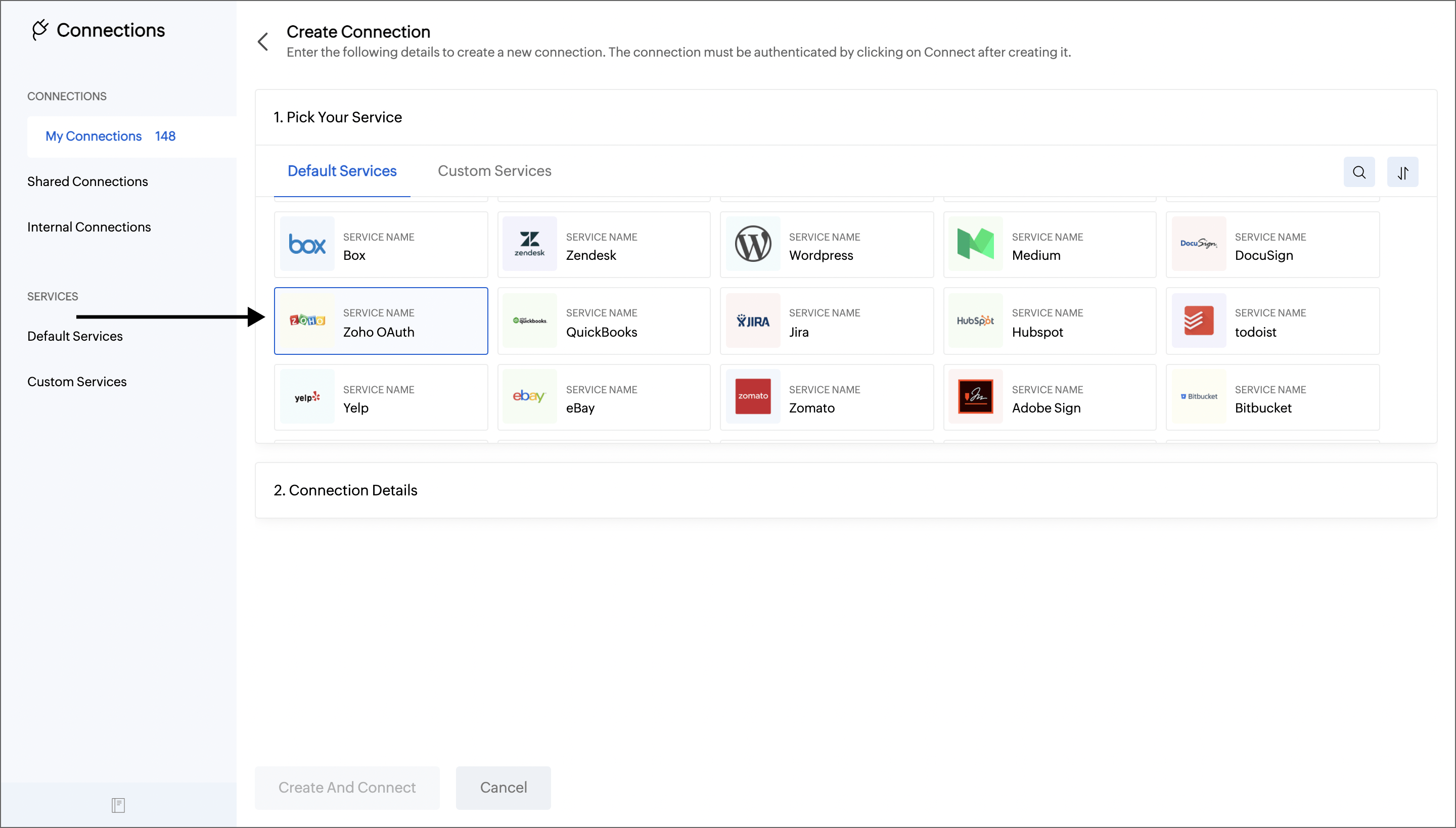Screen dimensions: 1456x828
Task: Pick the Jira service tile
Action: (826, 320)
